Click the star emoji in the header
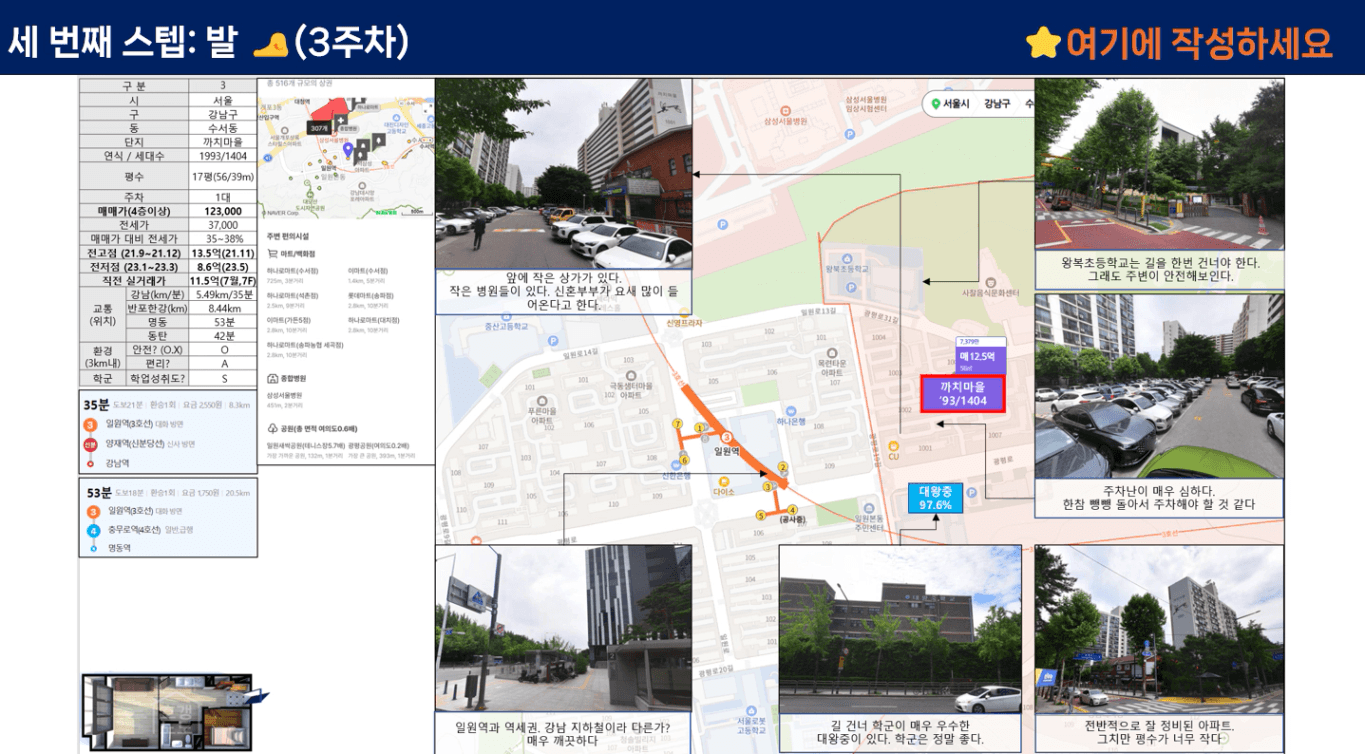Viewport: 1365px width, 754px height. pos(1044,42)
